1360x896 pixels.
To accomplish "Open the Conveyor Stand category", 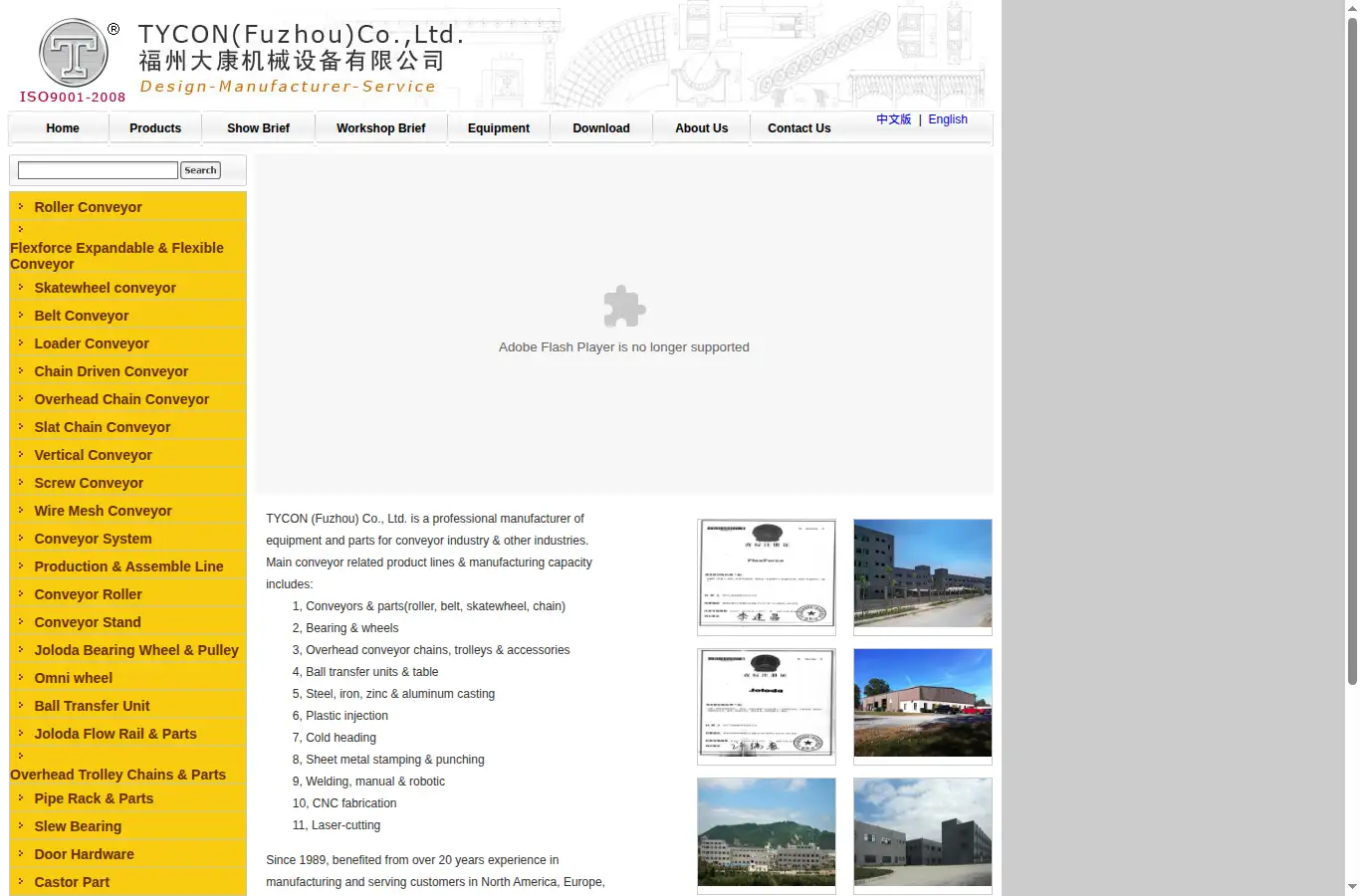I will 88,622.
